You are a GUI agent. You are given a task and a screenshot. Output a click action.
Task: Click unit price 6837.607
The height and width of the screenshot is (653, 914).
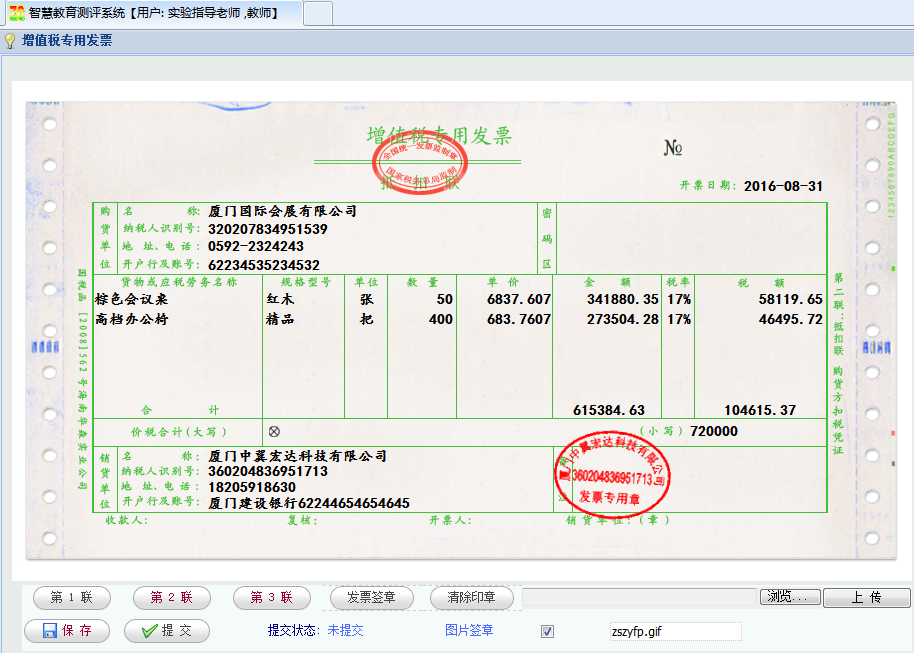tap(519, 299)
